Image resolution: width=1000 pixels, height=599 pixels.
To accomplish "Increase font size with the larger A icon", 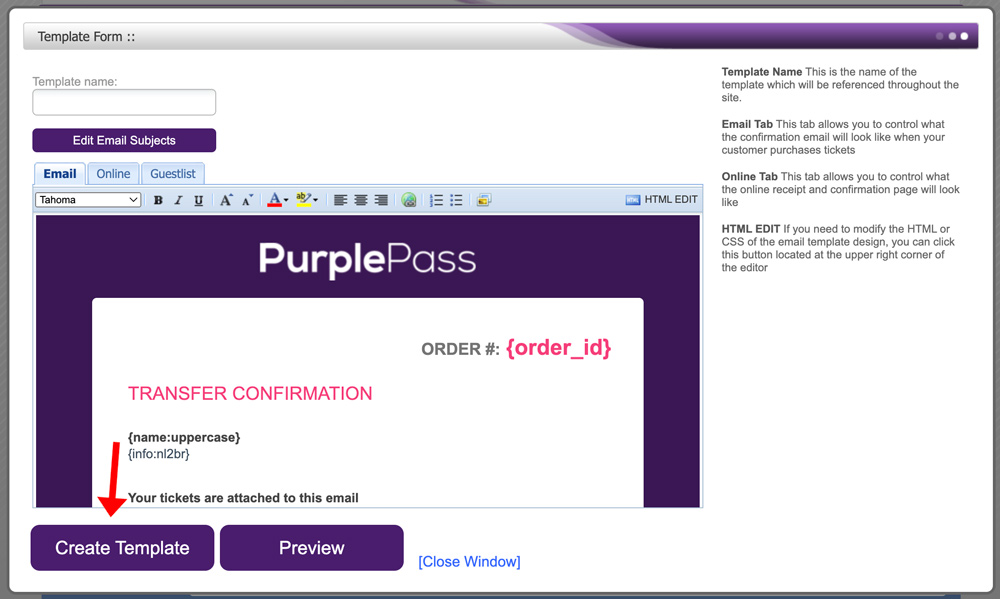I will point(226,200).
